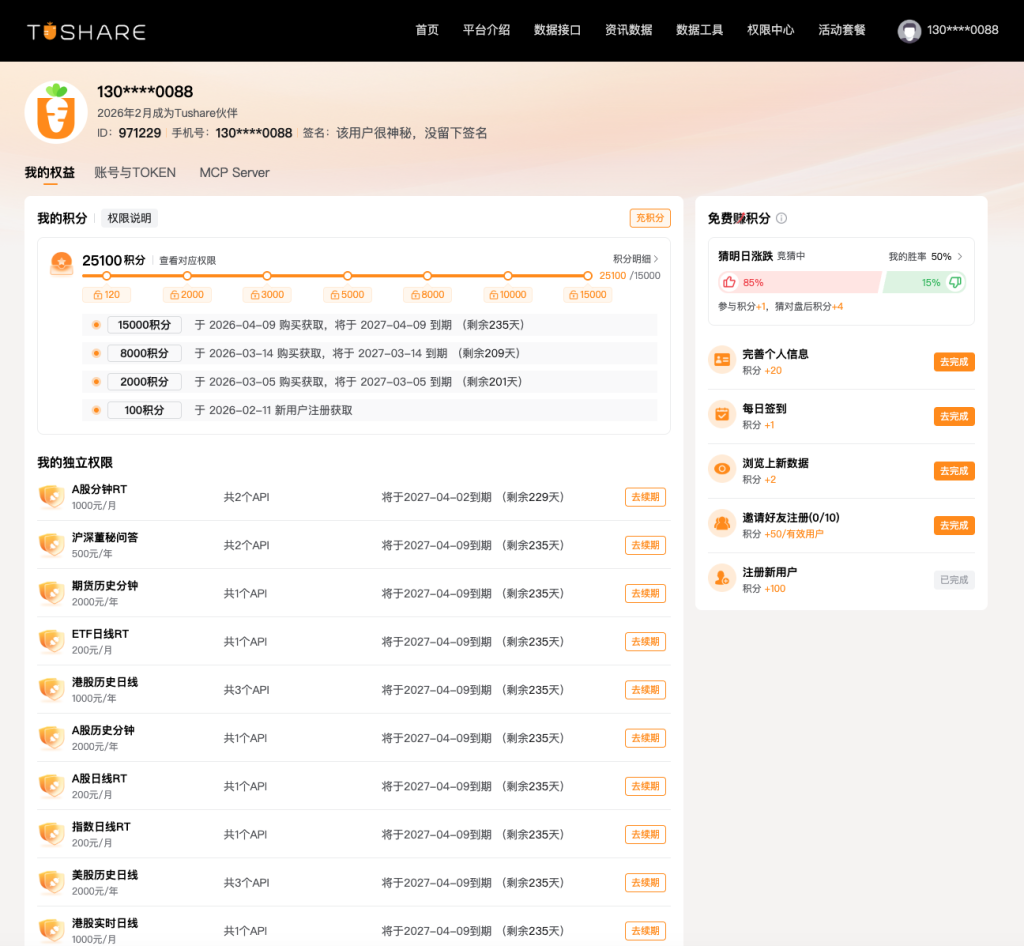
Task: Vote down with the thumbs-down icon
Action: point(955,282)
